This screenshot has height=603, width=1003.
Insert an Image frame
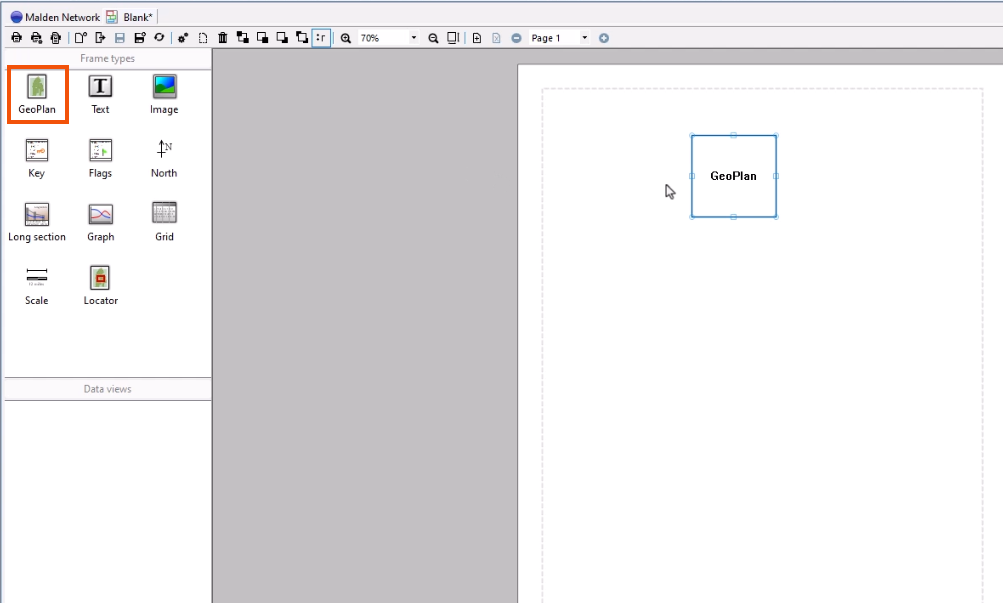[x=163, y=93]
